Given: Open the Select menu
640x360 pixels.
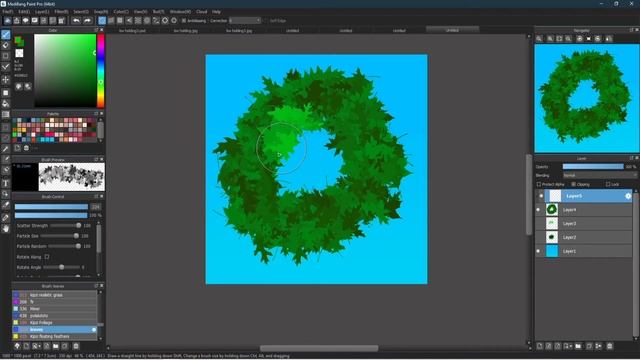Looking at the screenshot, I should [81, 12].
